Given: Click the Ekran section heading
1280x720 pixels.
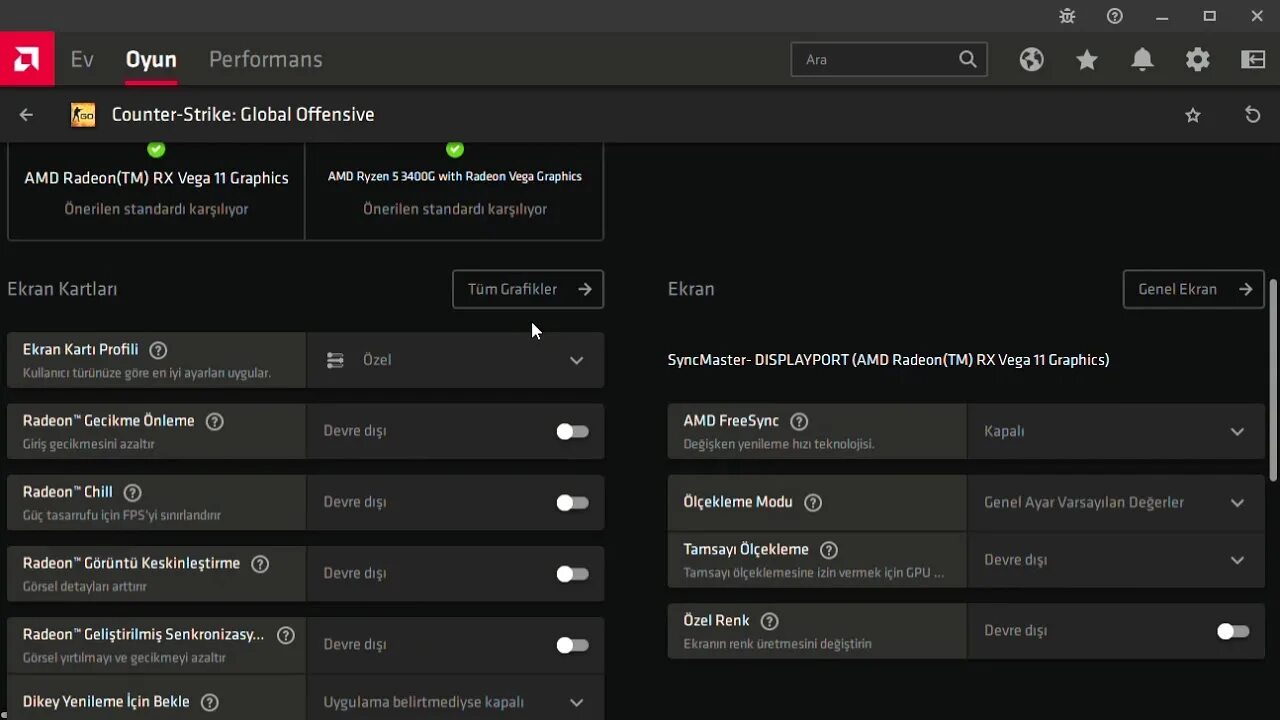Looking at the screenshot, I should [691, 289].
